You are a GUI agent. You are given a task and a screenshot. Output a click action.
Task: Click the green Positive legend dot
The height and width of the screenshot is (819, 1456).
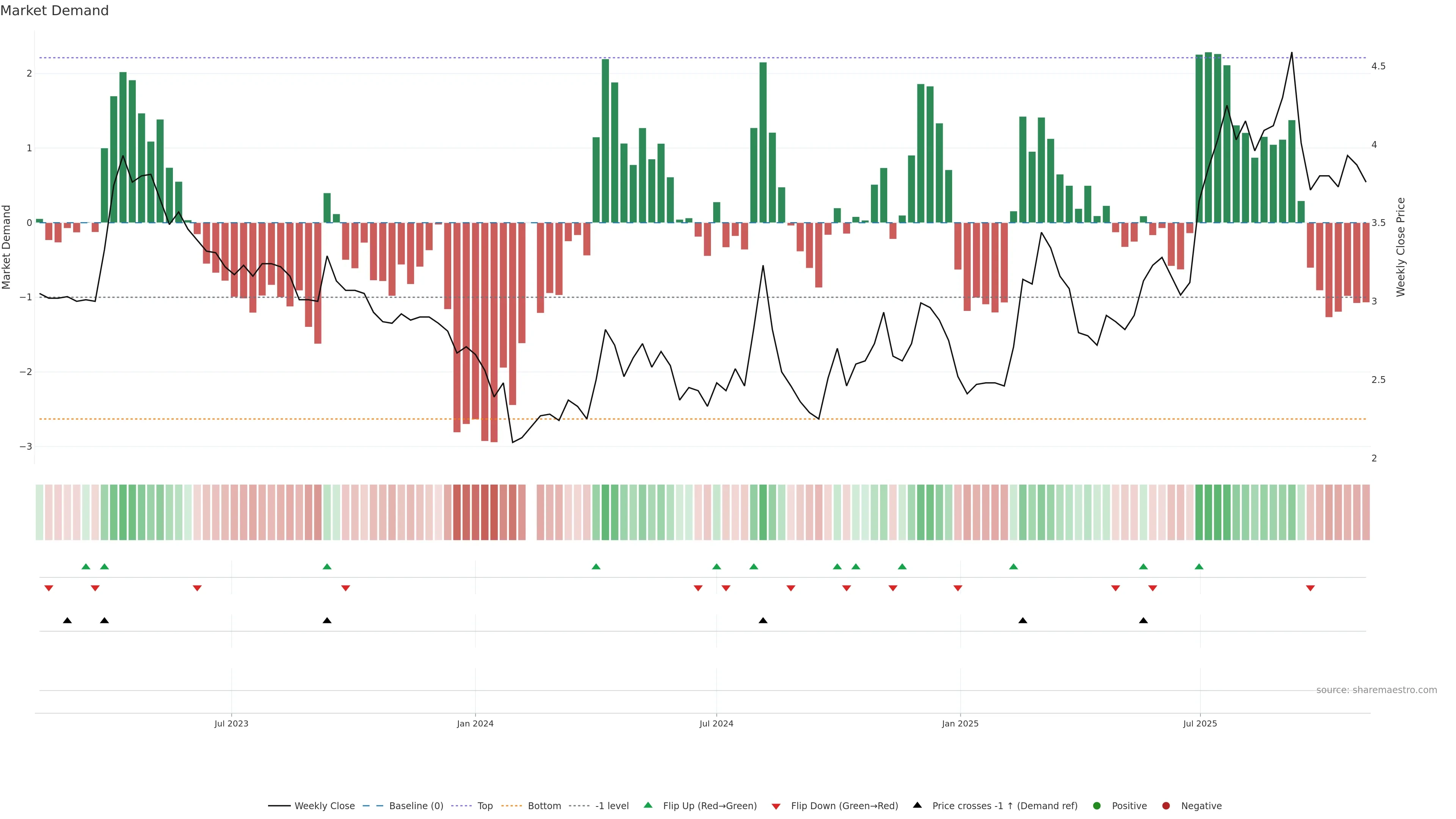[x=1097, y=806]
